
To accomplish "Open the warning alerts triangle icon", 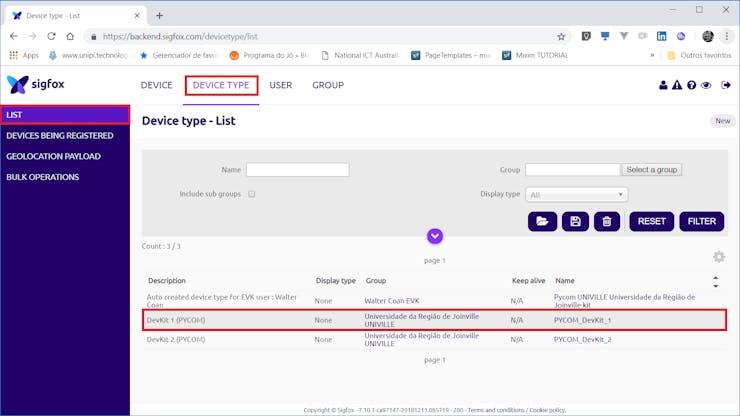I will click(x=677, y=85).
